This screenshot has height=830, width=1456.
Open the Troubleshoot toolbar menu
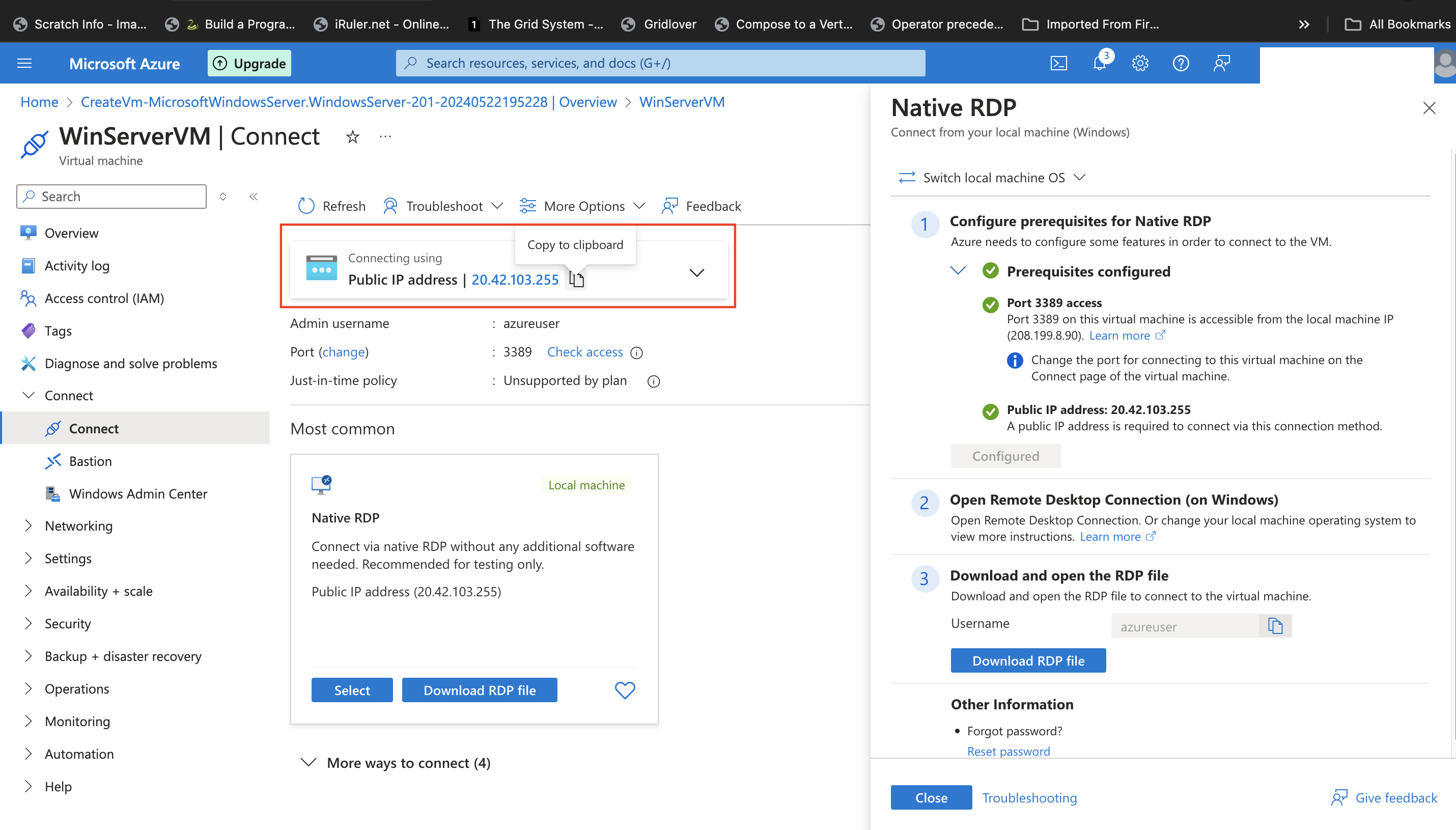click(443, 206)
